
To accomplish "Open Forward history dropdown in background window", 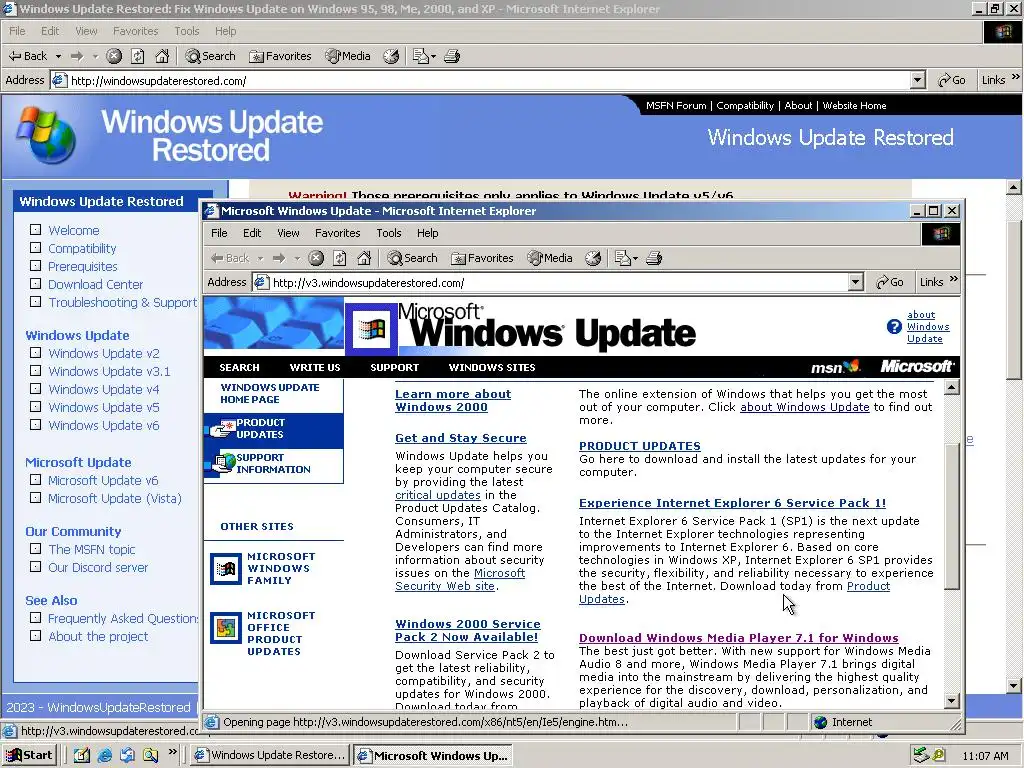I will point(95,56).
